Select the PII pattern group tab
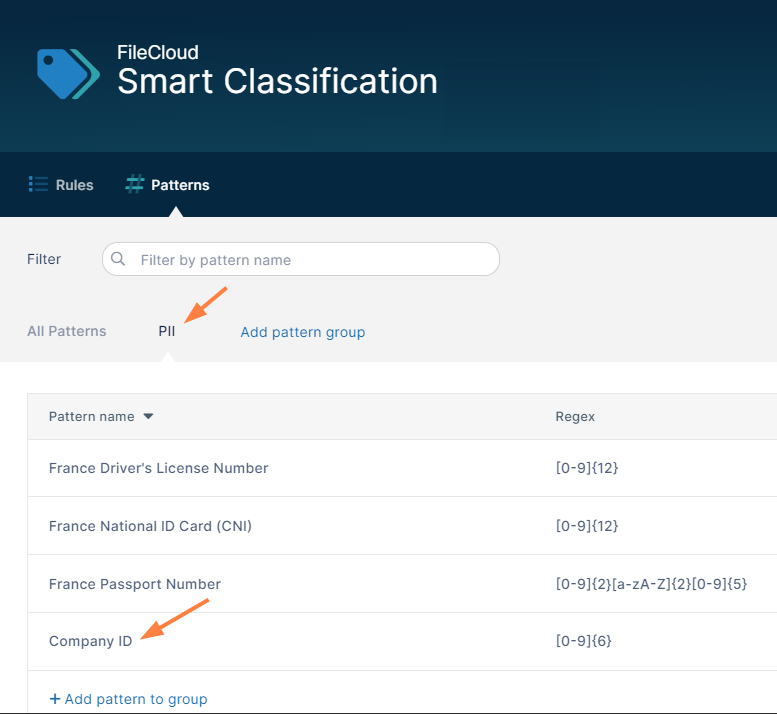 pyautogui.click(x=166, y=331)
